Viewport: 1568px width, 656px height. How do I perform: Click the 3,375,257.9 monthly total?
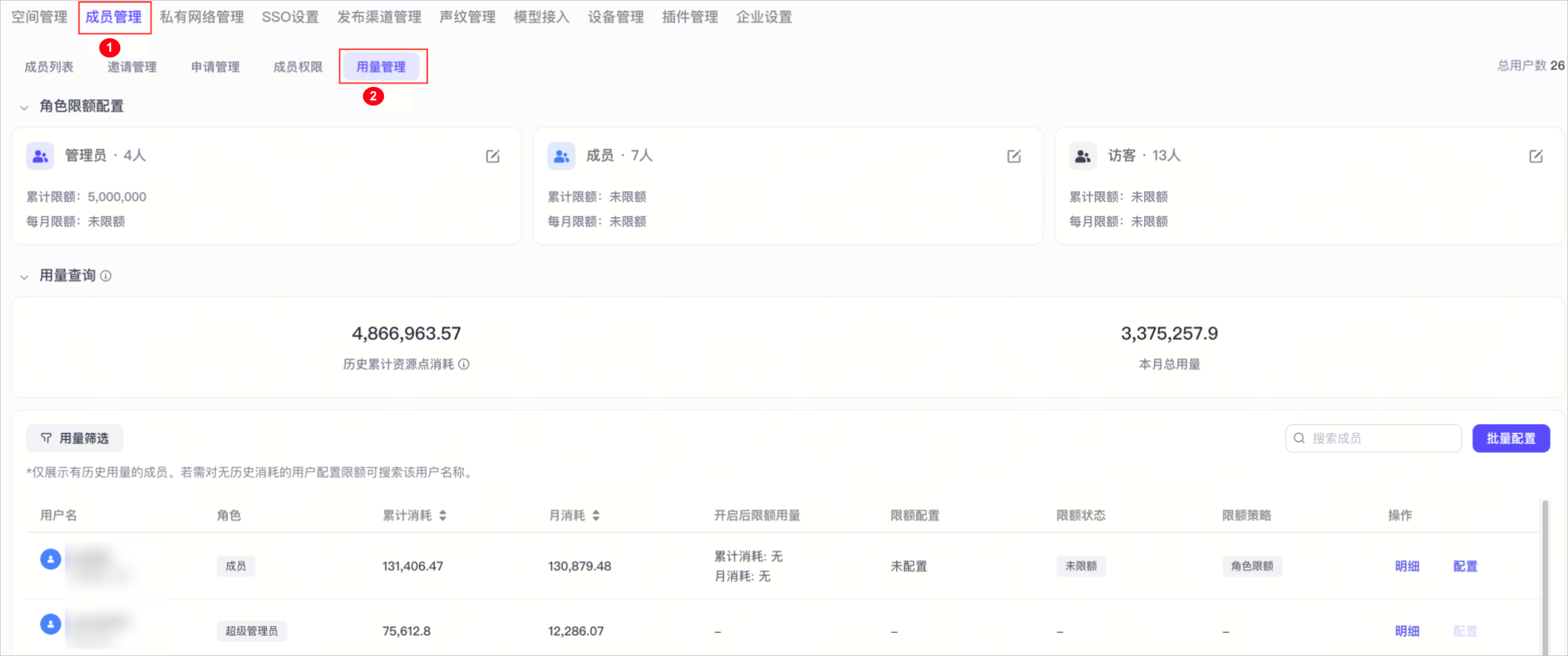(x=1169, y=334)
